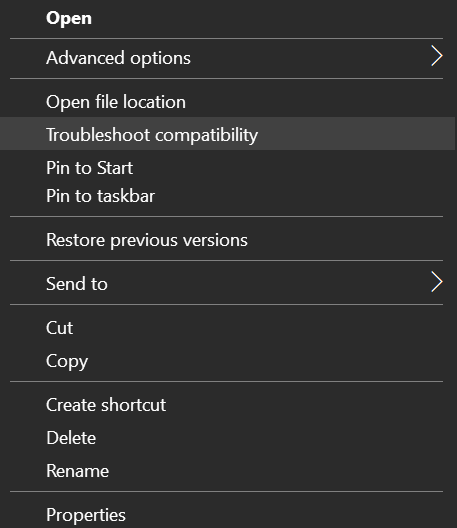Expand the Advanced options submenu arrow

(x=436, y=57)
